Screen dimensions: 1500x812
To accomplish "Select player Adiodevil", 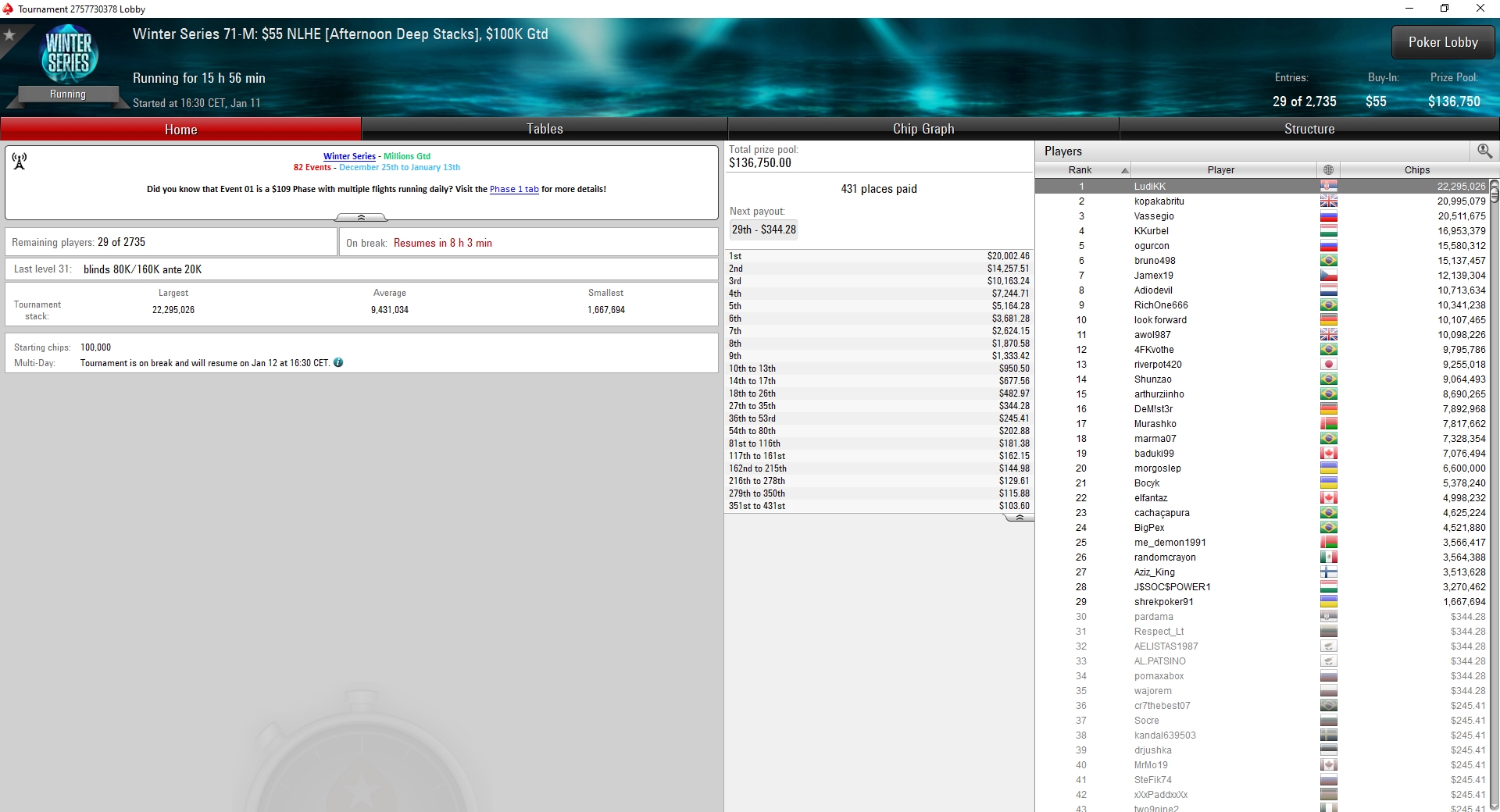I will [x=1262, y=290].
